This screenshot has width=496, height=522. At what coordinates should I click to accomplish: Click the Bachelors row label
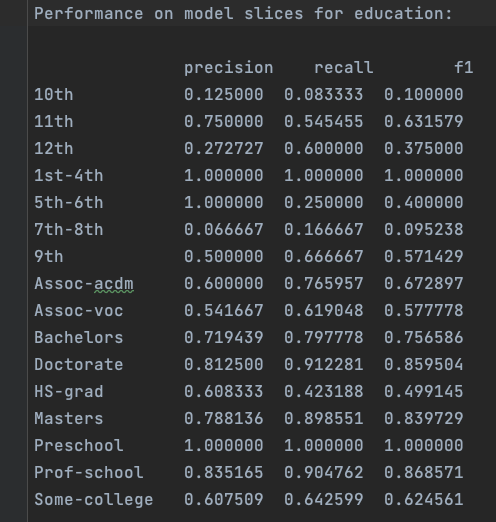pyautogui.click(x=79, y=338)
